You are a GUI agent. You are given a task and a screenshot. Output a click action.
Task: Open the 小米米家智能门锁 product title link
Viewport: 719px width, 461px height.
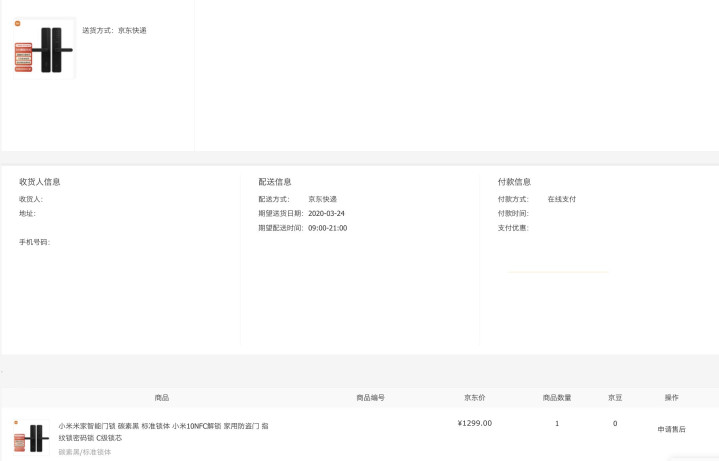(x=162, y=431)
